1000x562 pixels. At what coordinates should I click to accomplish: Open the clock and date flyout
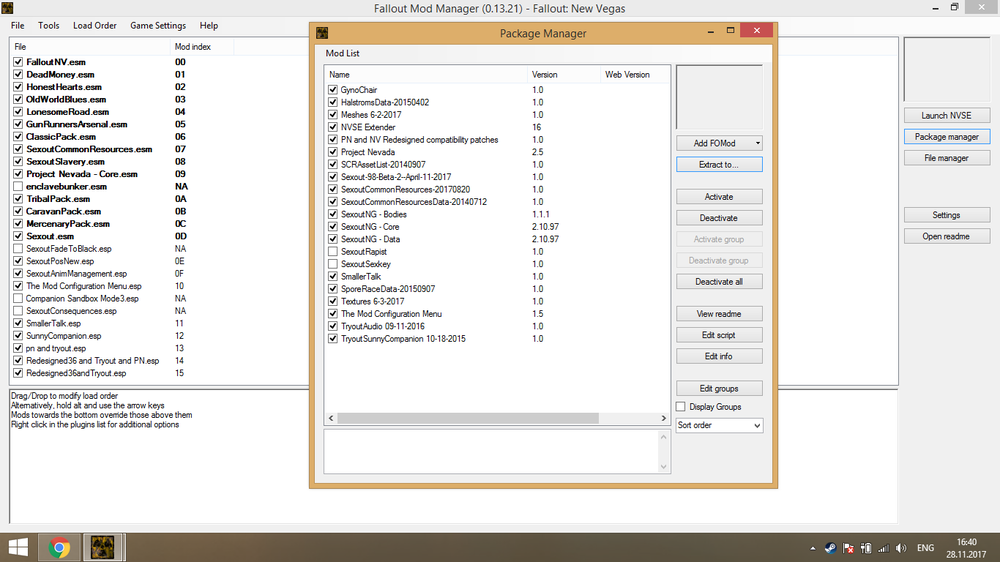(966, 548)
